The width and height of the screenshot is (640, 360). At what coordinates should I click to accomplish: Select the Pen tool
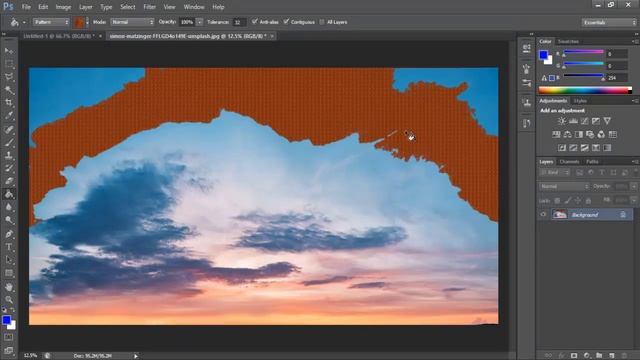pyautogui.click(x=9, y=234)
